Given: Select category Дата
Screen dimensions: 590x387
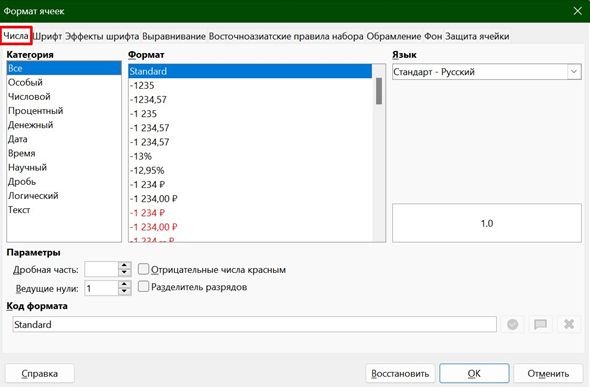Looking at the screenshot, I should [64, 139].
